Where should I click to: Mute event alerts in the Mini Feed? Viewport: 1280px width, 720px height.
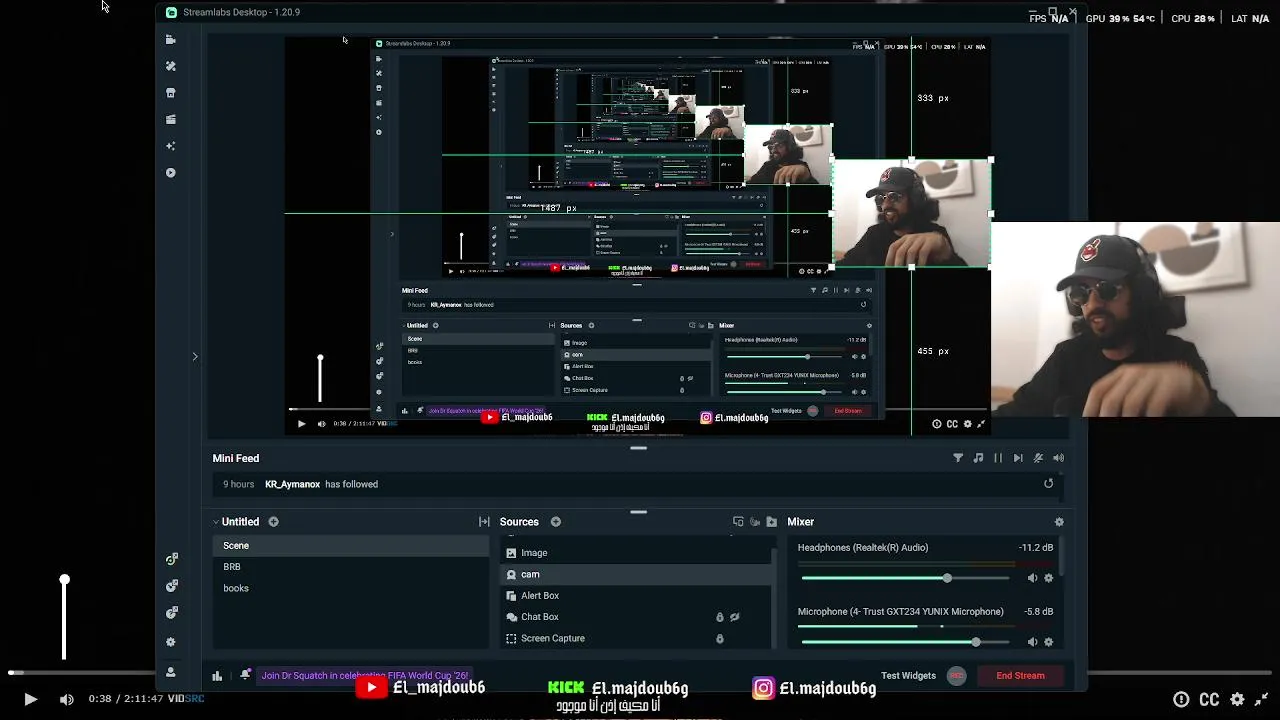(x=1038, y=458)
